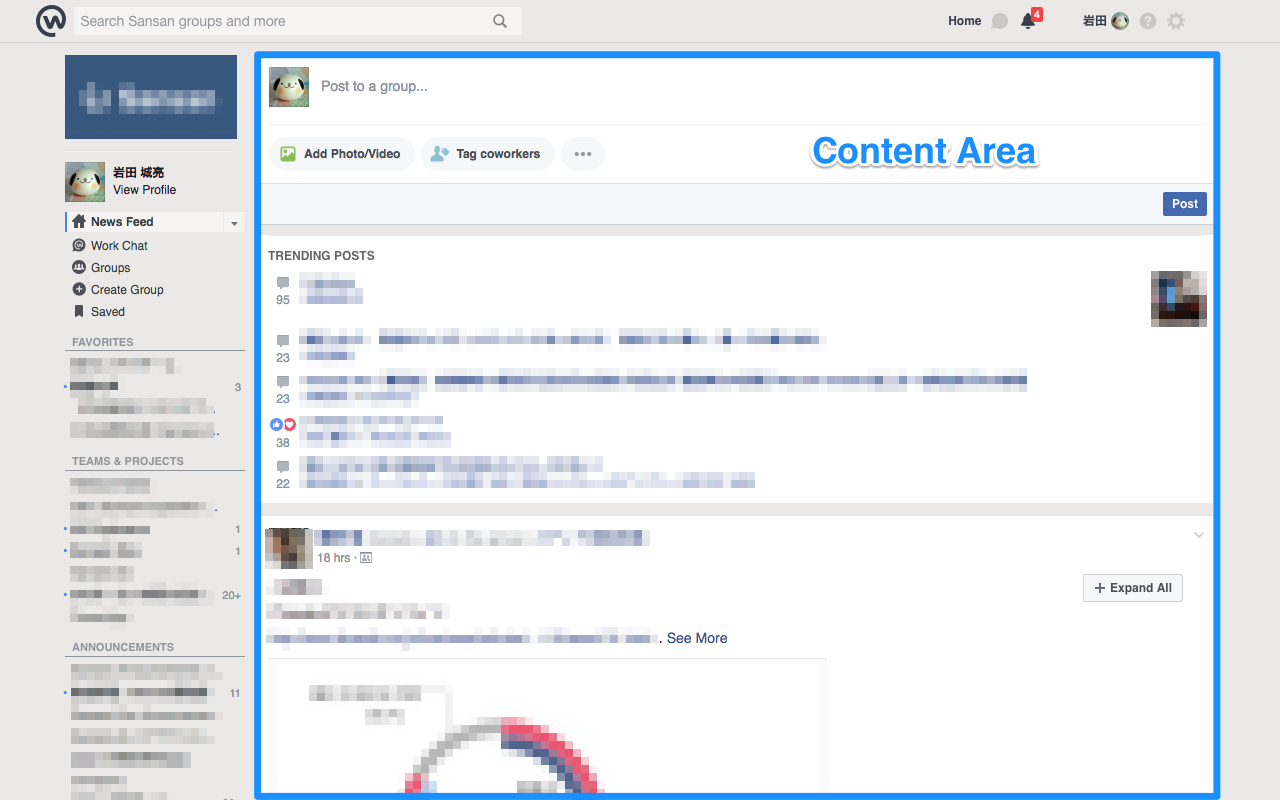Image resolution: width=1280 pixels, height=800 pixels.
Task: Open the settings gear icon
Action: 1176,21
